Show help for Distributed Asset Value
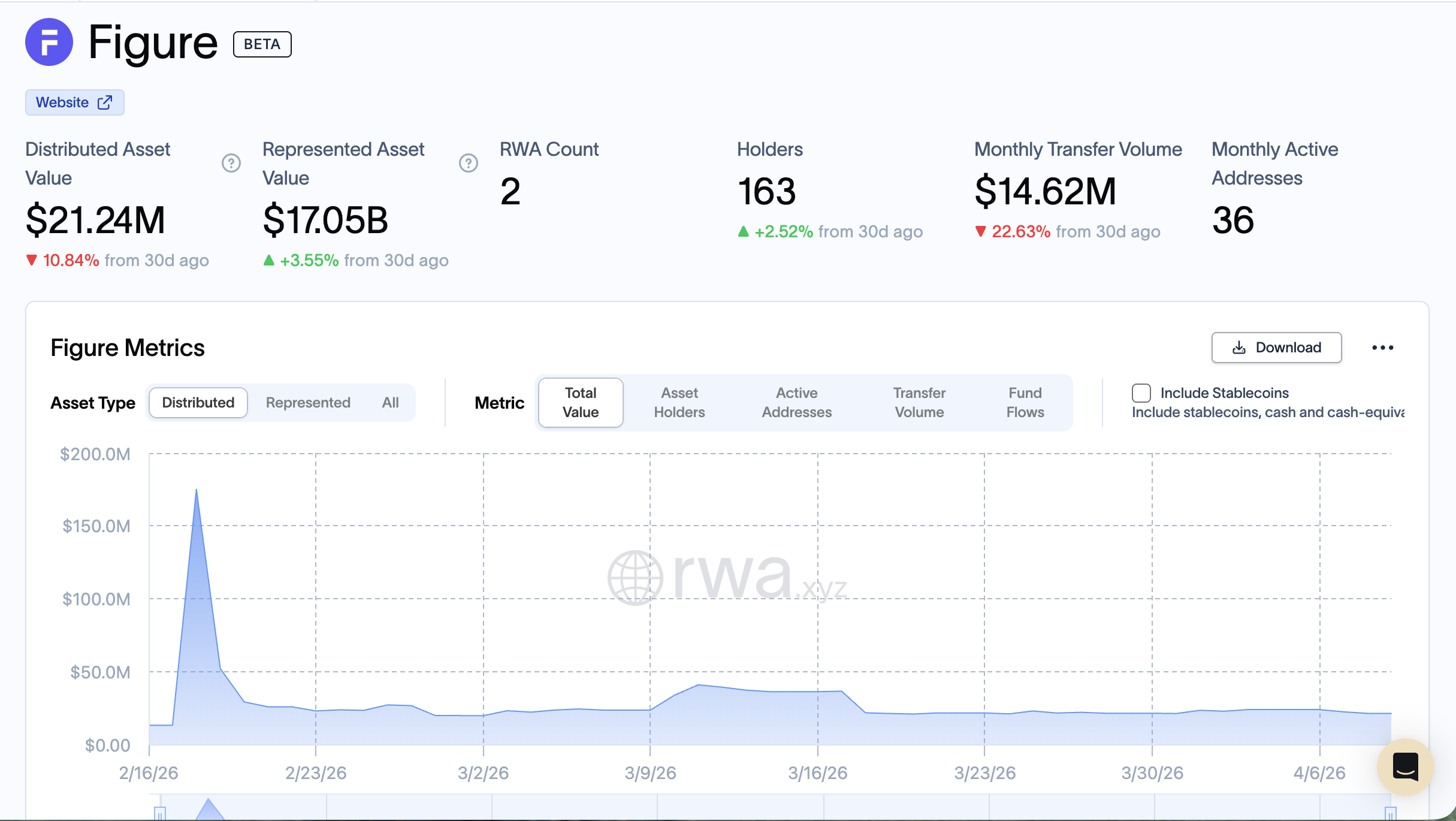This screenshot has width=1456, height=821. pyautogui.click(x=231, y=163)
